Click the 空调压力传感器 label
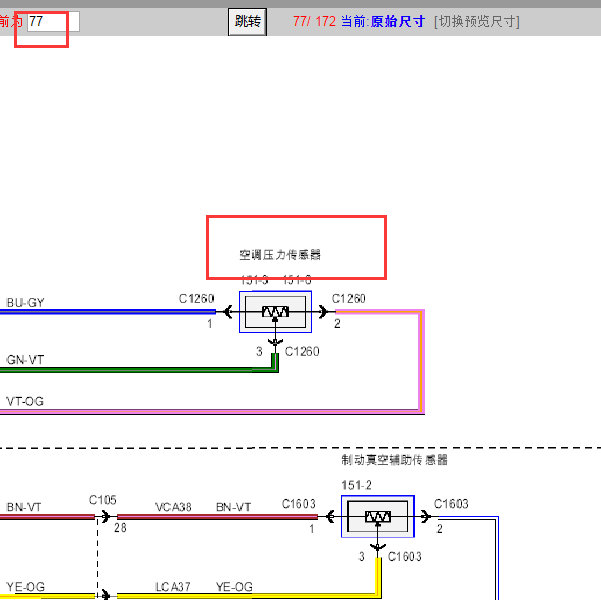 (280, 255)
